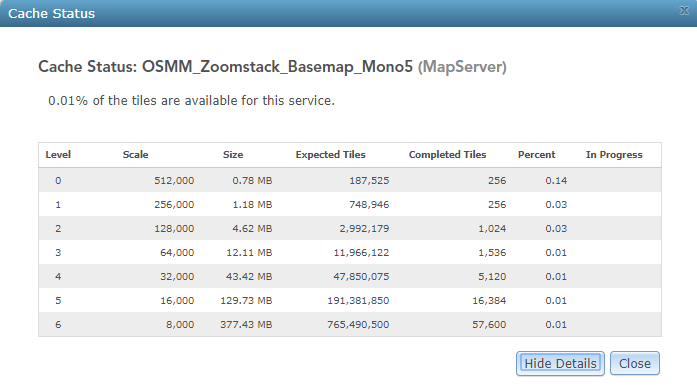Click the scale value 32,000
The width and height of the screenshot is (697, 388).
click(177, 276)
